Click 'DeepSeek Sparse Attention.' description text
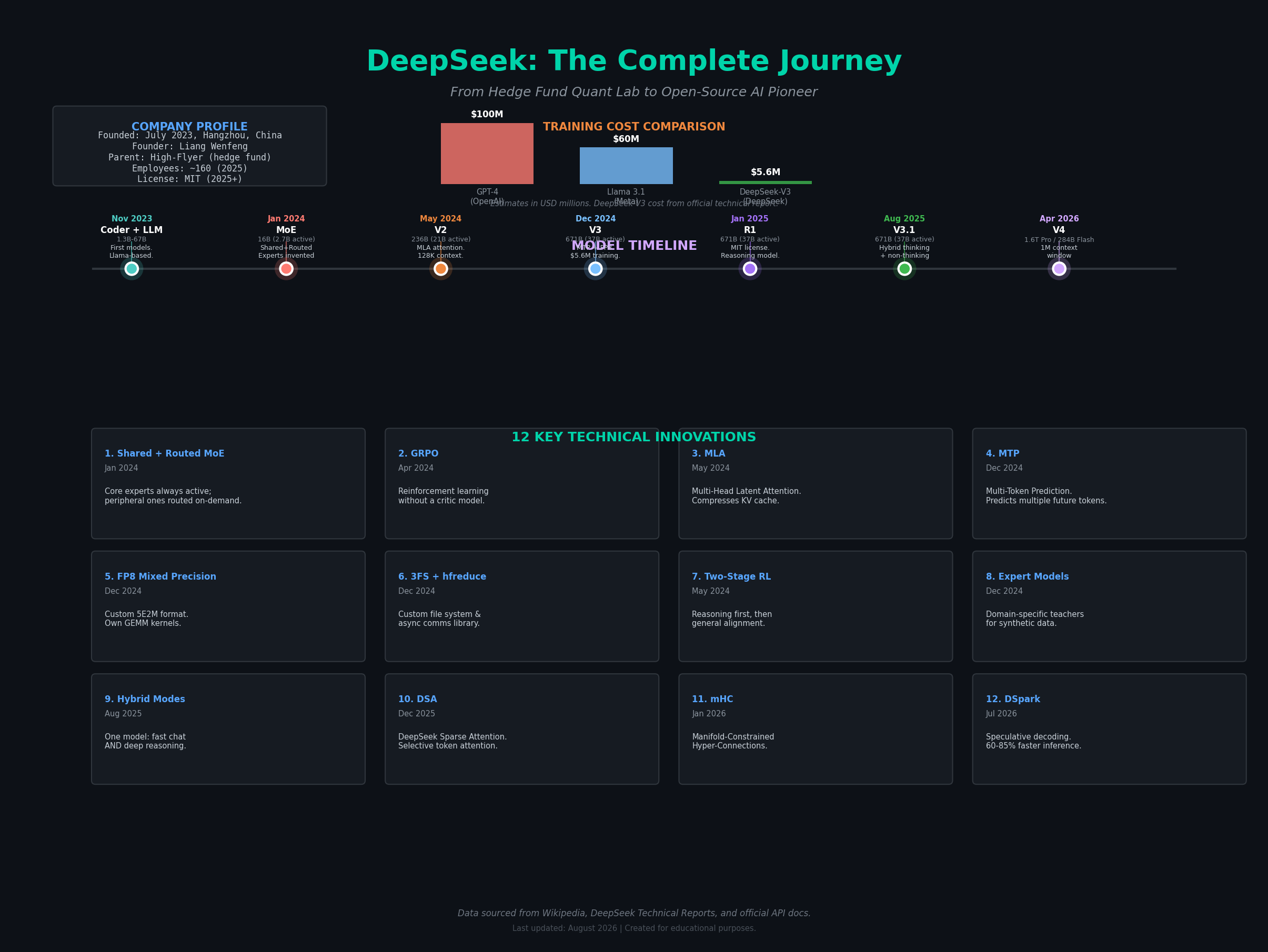 click(452, 737)
